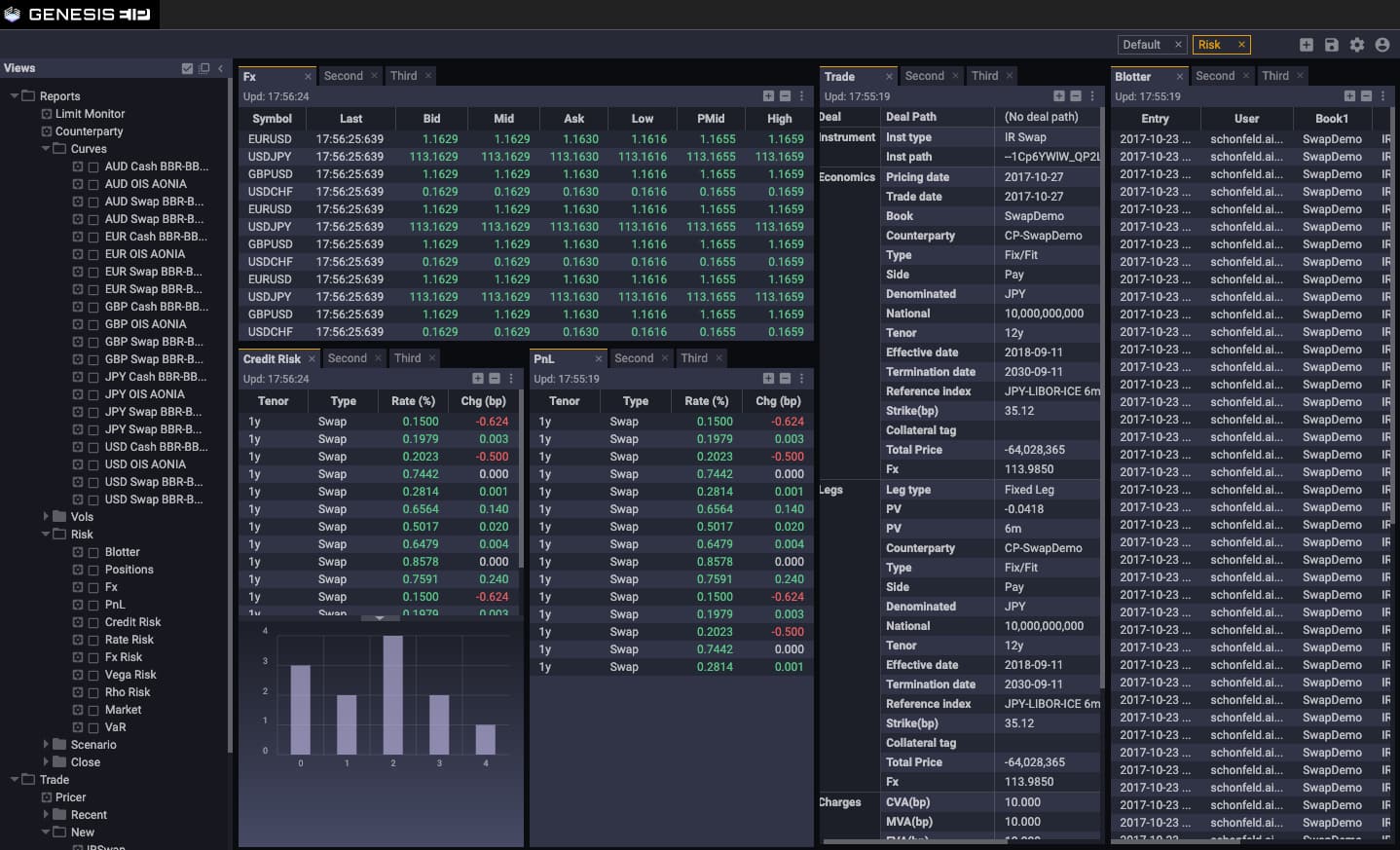Enable the VaR view checkbox

(93, 727)
